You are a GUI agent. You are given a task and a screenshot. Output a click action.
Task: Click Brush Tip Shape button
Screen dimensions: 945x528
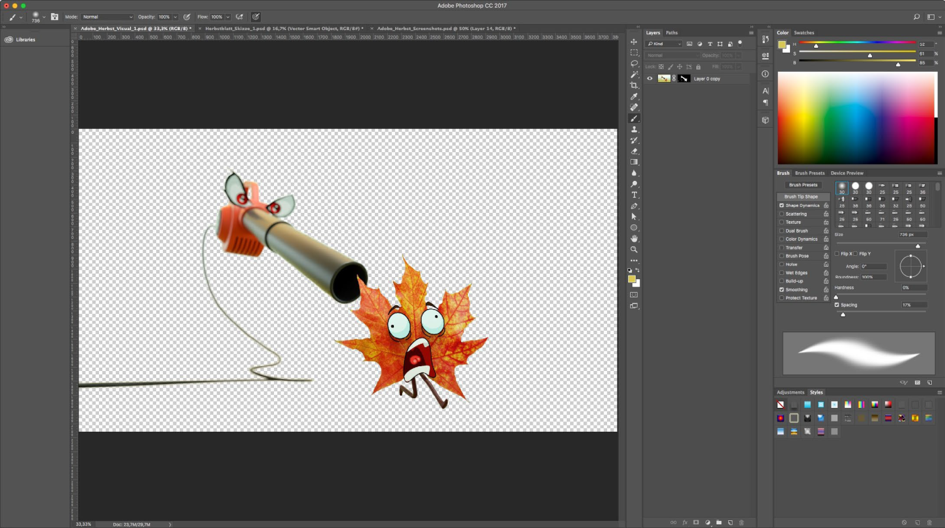[x=803, y=196]
